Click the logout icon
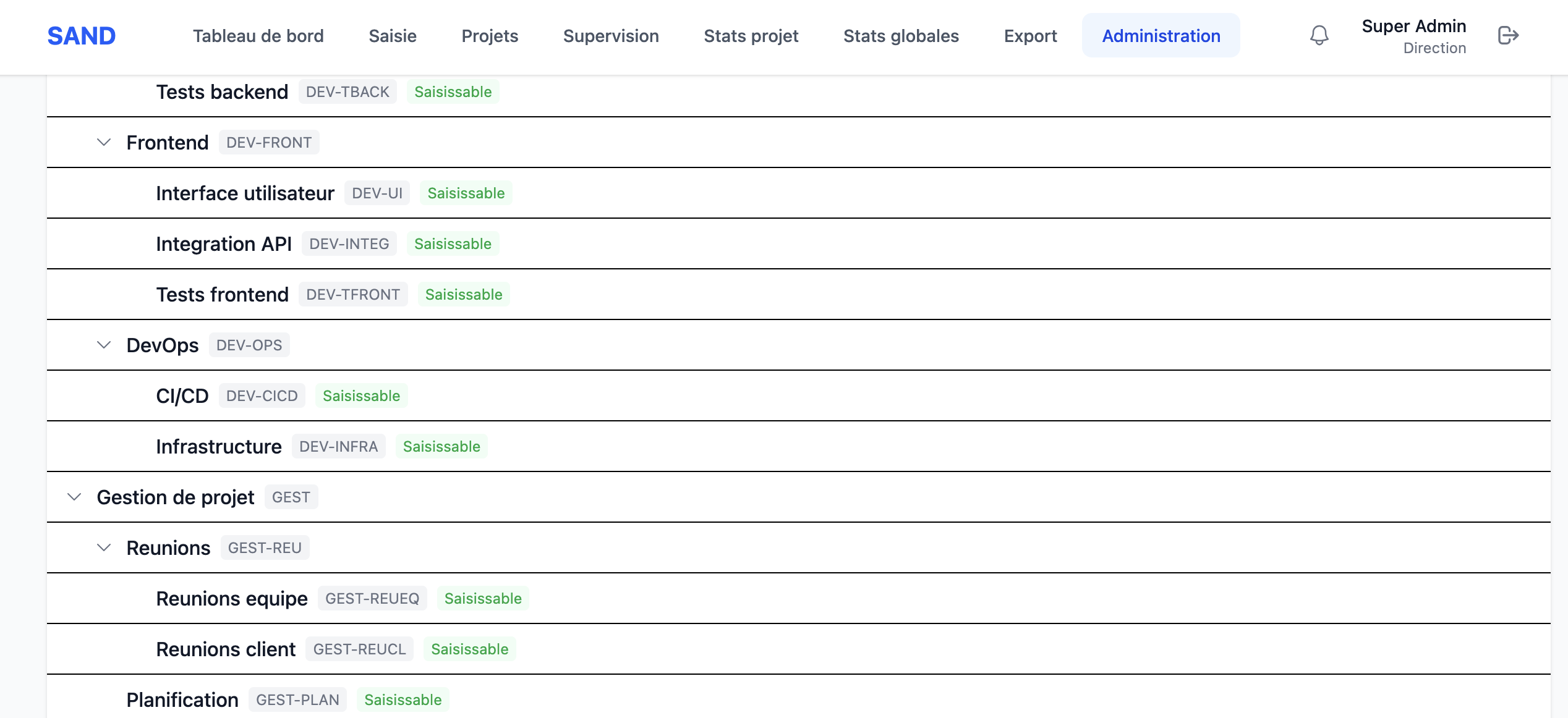1568x718 pixels. click(1508, 36)
